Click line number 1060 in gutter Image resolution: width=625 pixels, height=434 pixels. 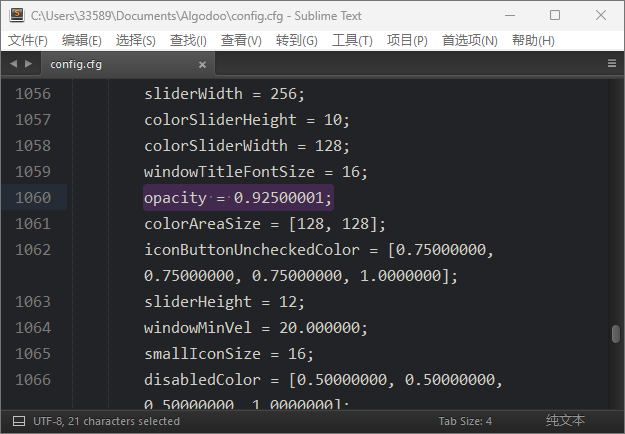tap(33, 198)
